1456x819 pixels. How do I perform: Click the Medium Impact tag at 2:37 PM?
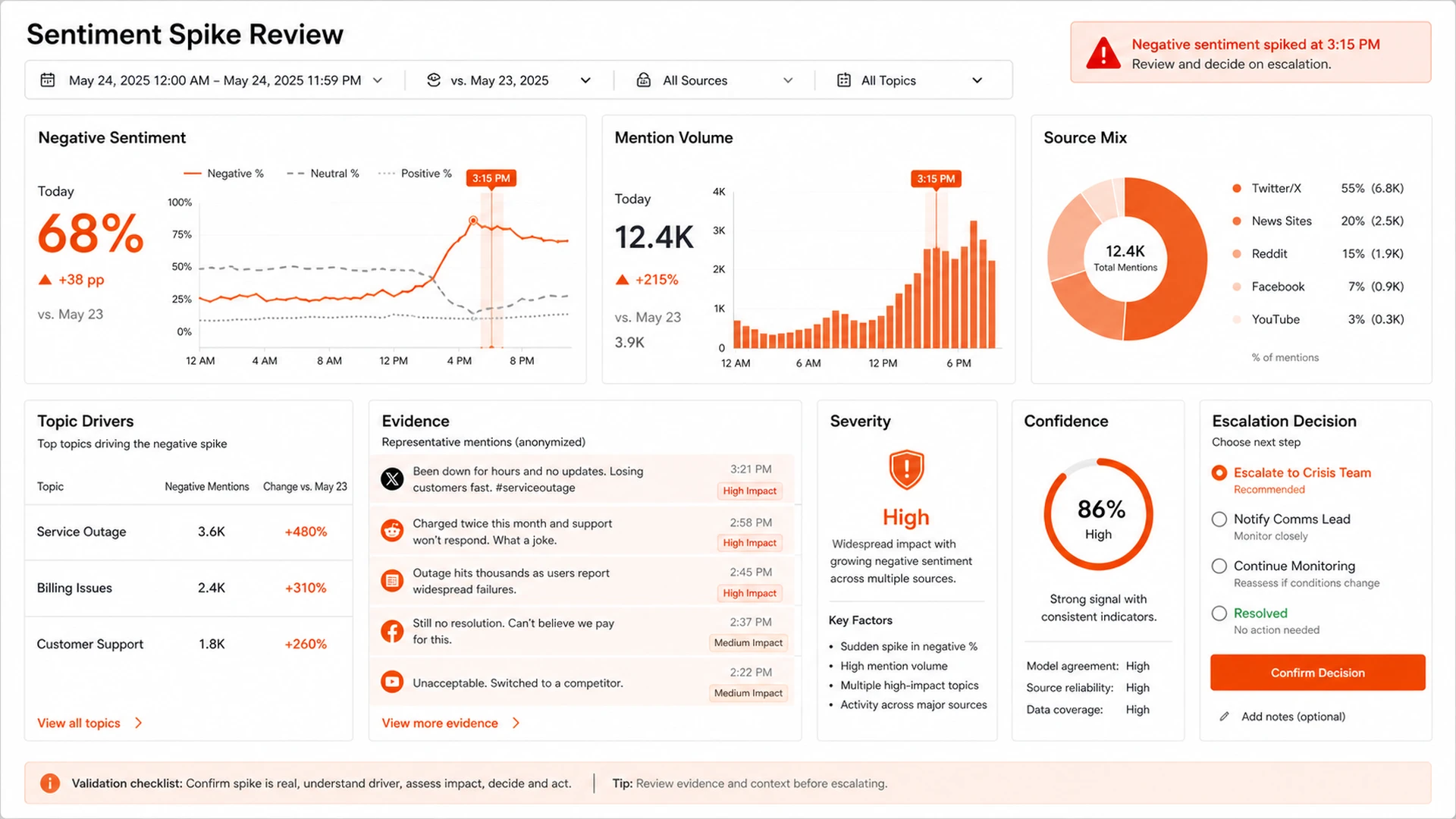tap(748, 642)
